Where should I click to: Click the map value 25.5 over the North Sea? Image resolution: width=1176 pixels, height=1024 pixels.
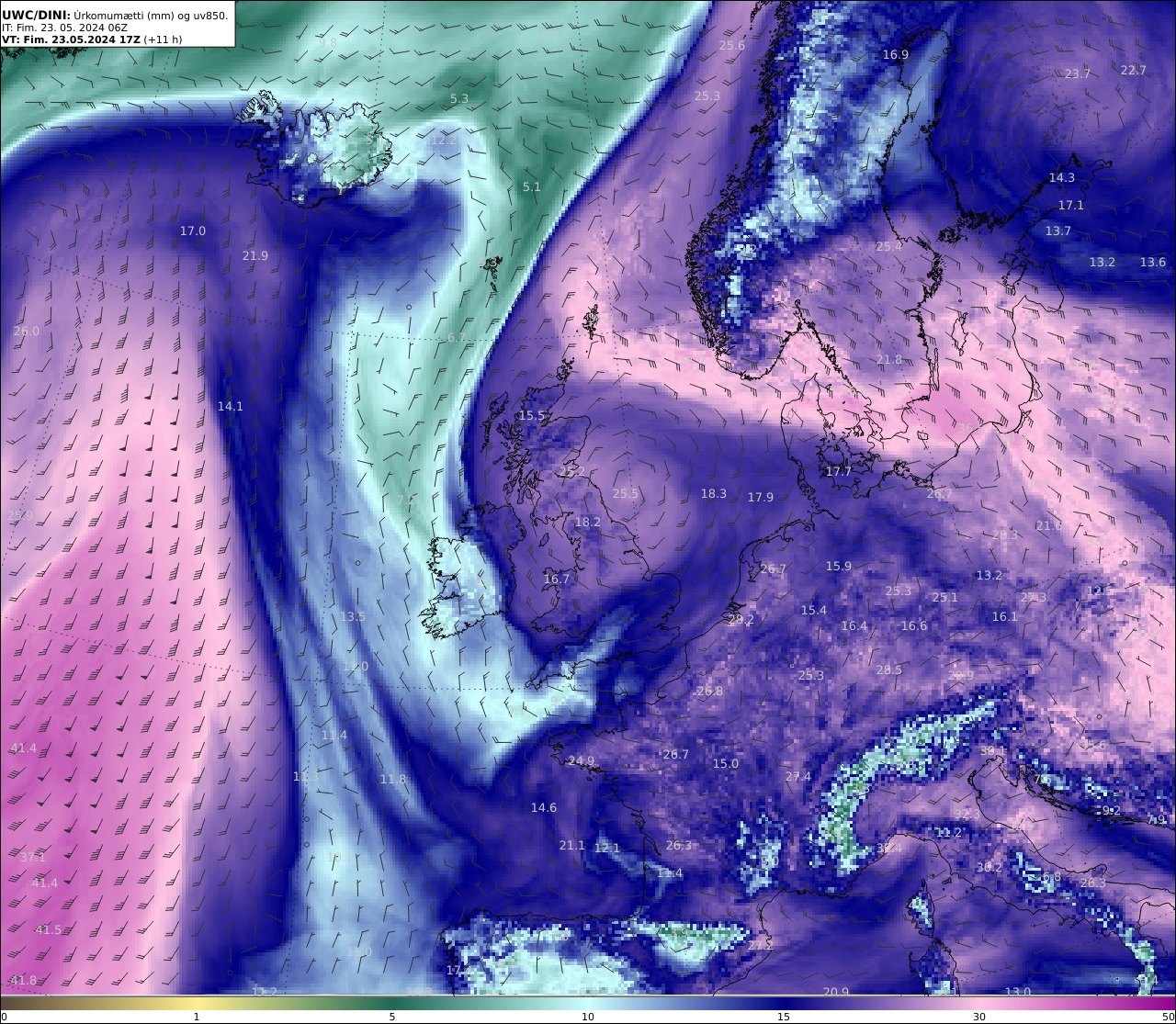(626, 494)
